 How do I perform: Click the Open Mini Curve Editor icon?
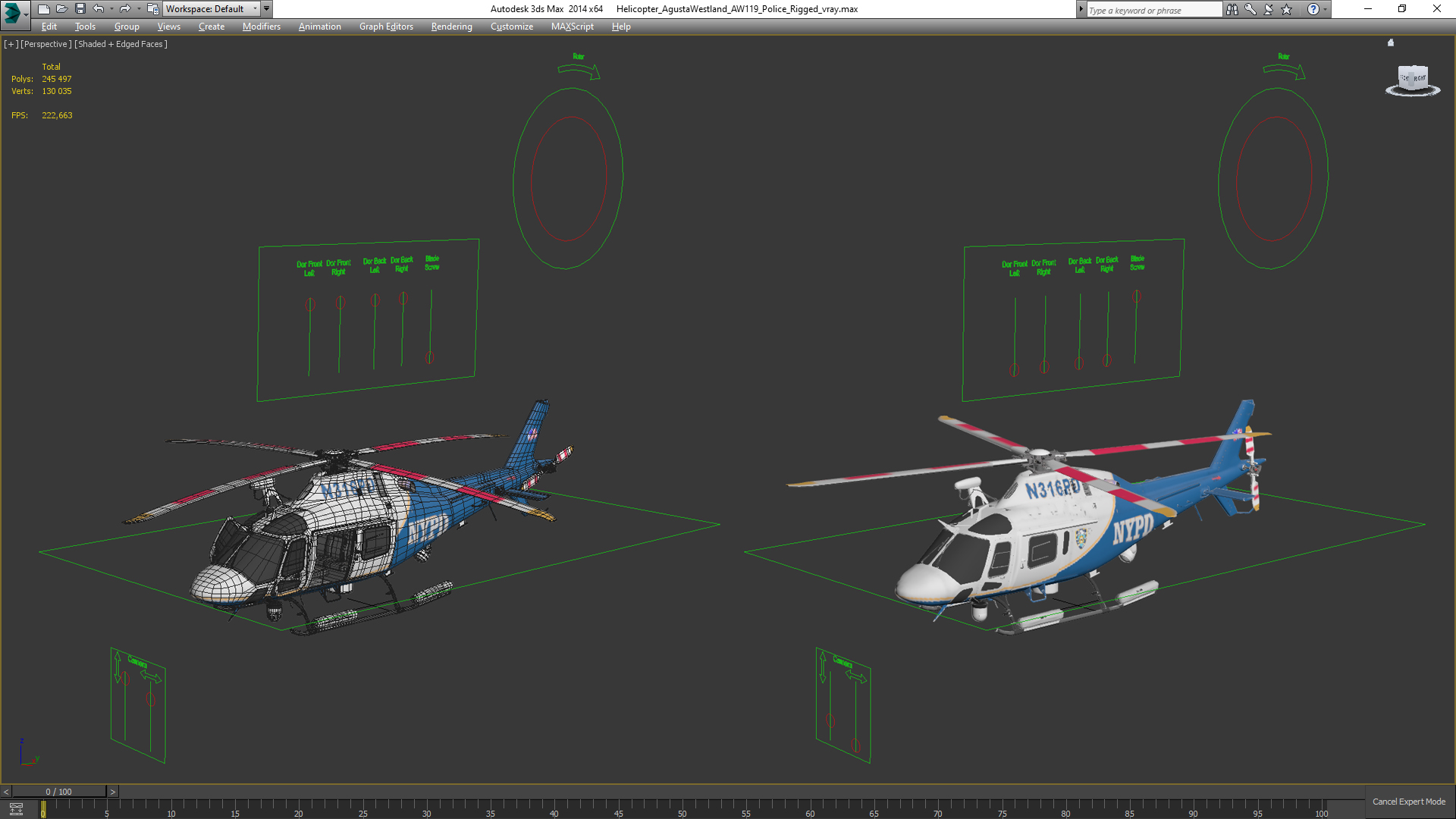click(x=16, y=808)
